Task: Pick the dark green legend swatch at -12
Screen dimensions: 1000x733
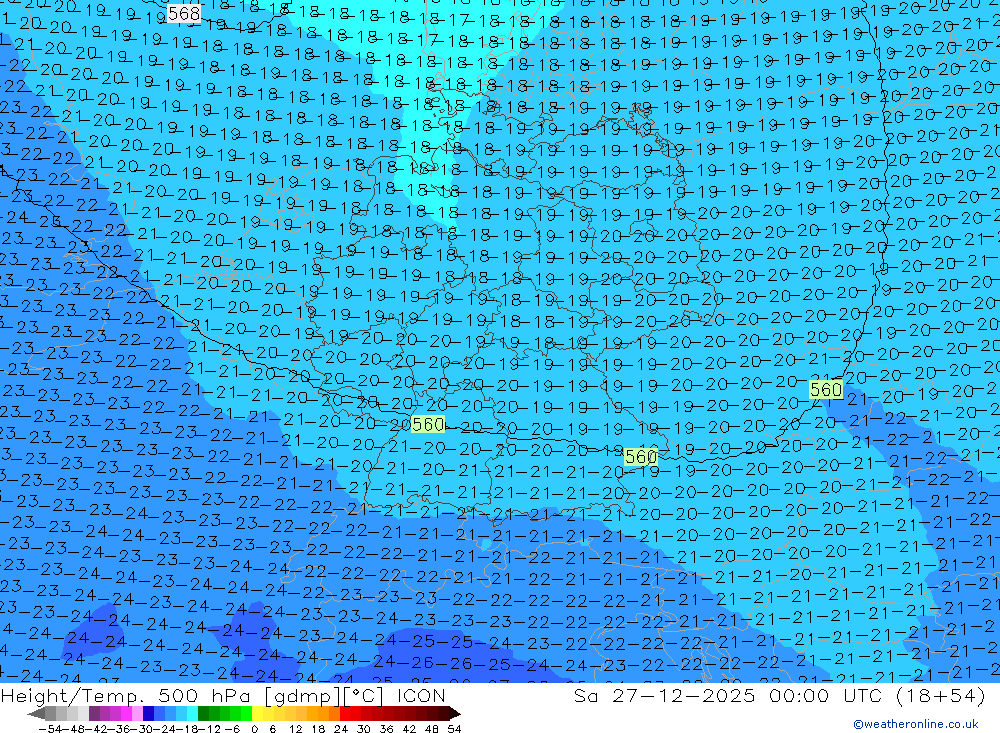Action: (x=203, y=713)
